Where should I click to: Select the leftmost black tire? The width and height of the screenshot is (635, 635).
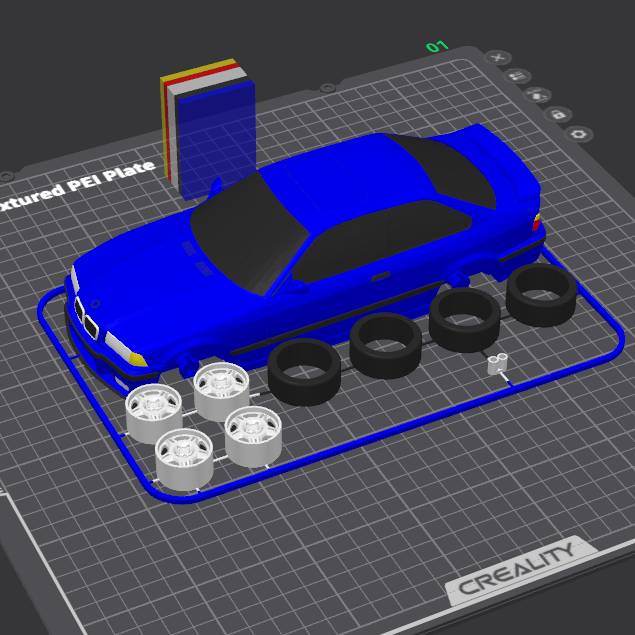tap(304, 371)
